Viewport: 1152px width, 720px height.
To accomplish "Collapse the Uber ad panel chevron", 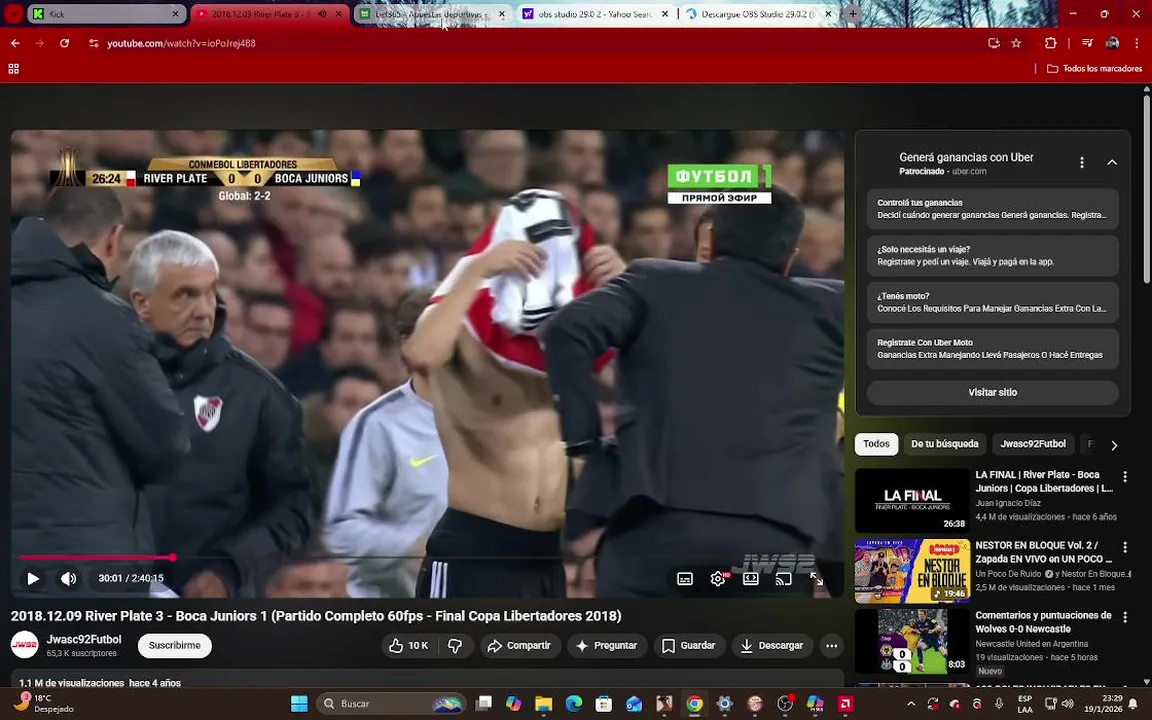I will pyautogui.click(x=1112, y=162).
